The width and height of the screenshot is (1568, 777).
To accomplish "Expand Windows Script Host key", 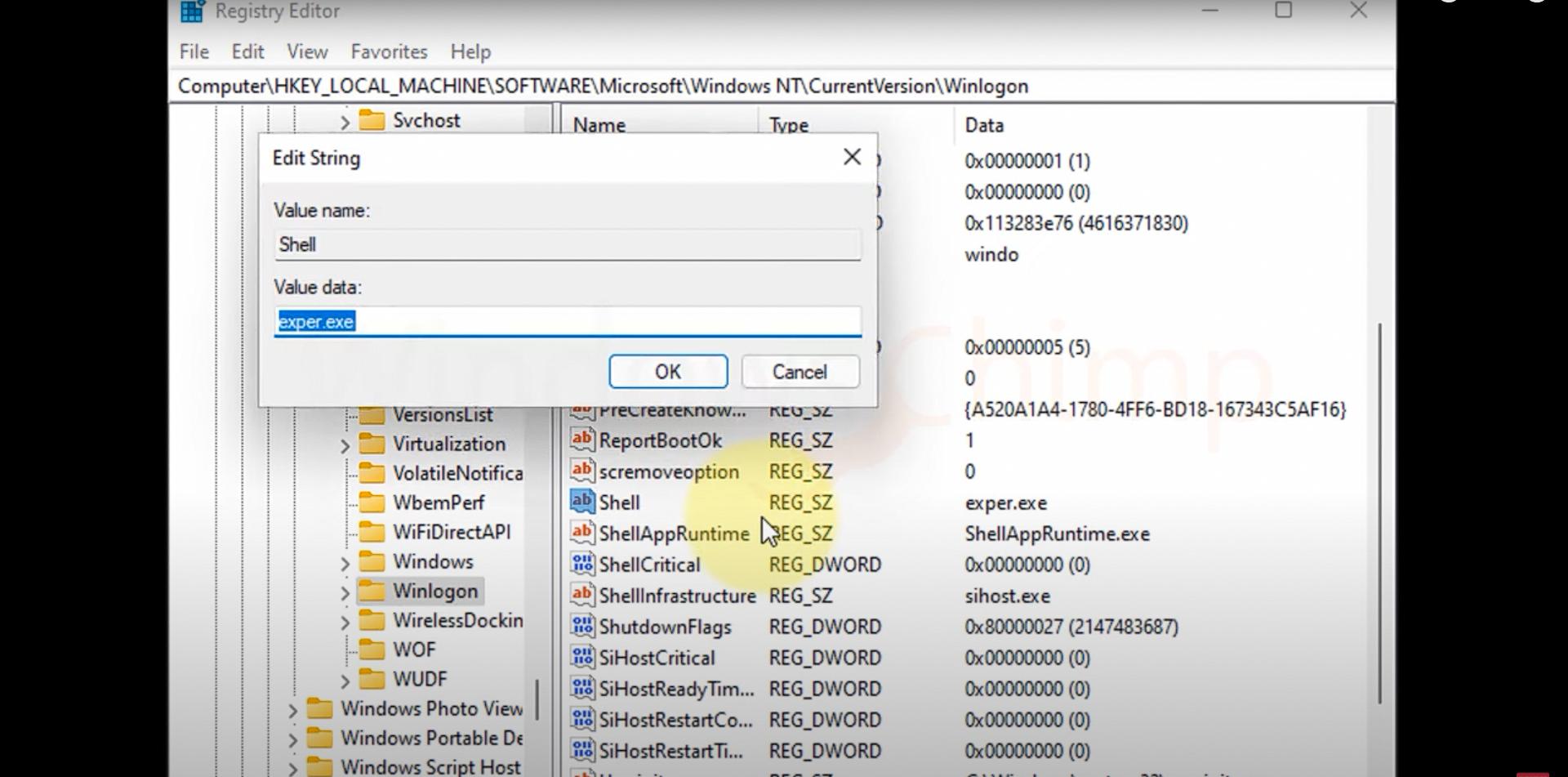I will (292, 768).
